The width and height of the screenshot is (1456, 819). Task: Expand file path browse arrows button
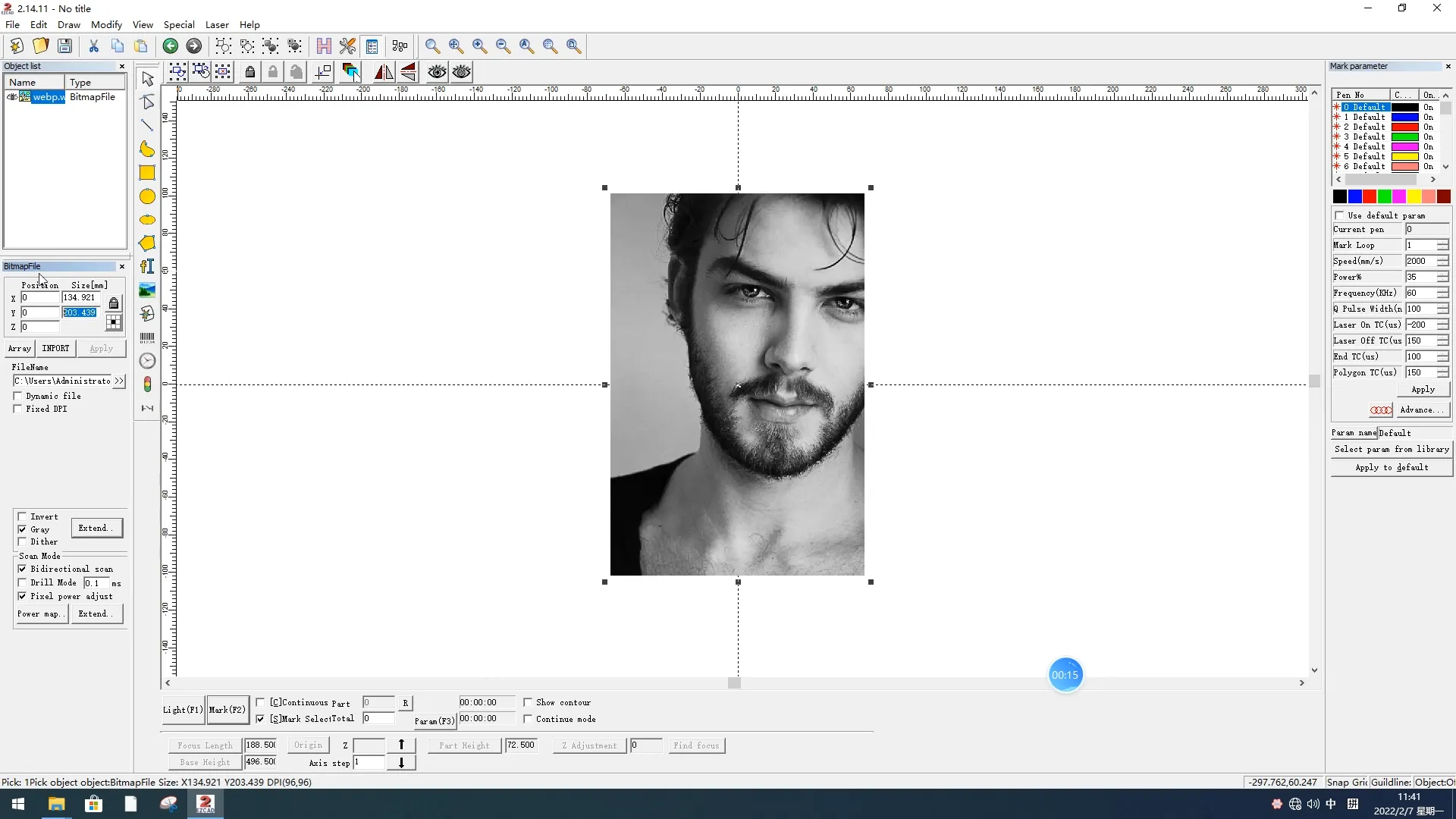[x=119, y=381]
